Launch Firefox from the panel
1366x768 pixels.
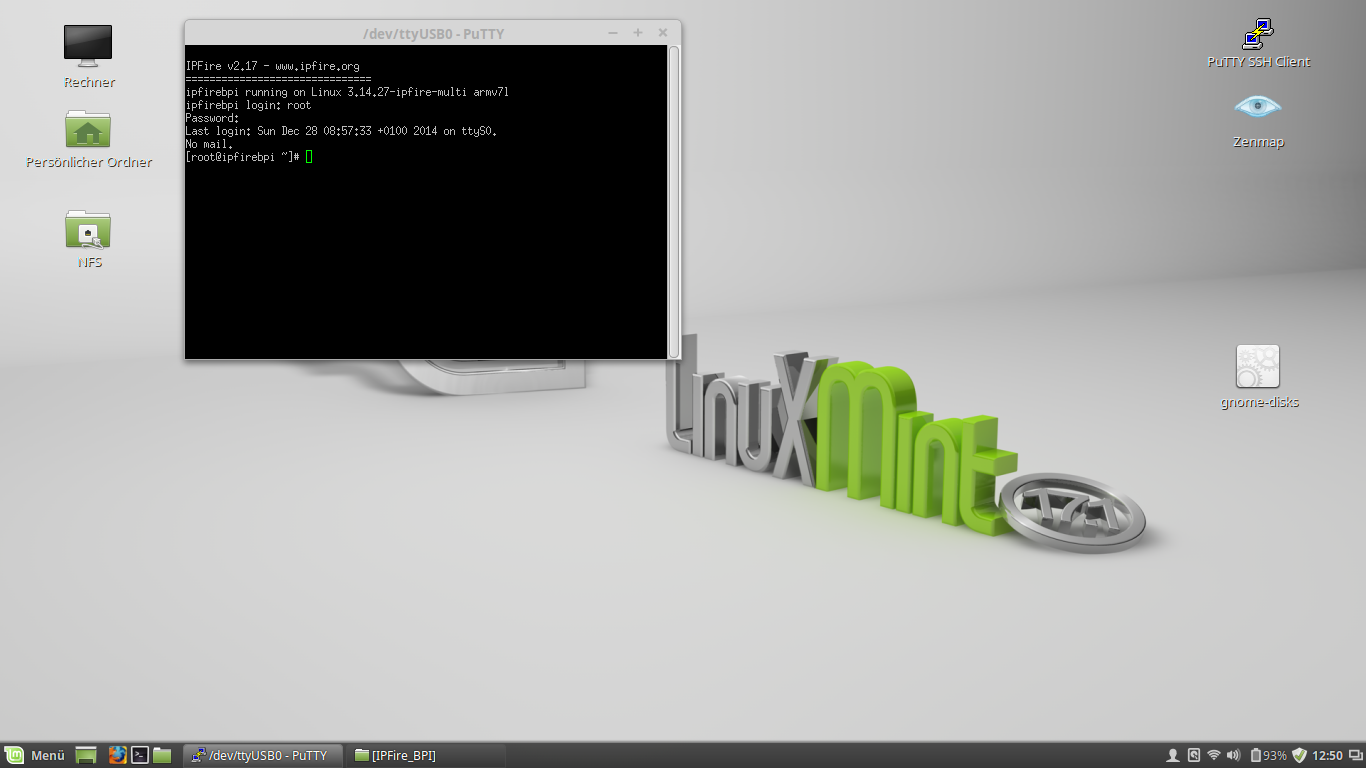(118, 755)
